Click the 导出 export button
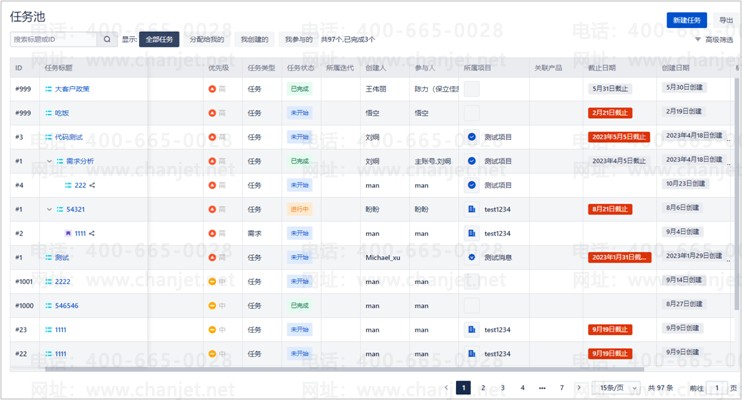The image size is (742, 400). point(726,20)
